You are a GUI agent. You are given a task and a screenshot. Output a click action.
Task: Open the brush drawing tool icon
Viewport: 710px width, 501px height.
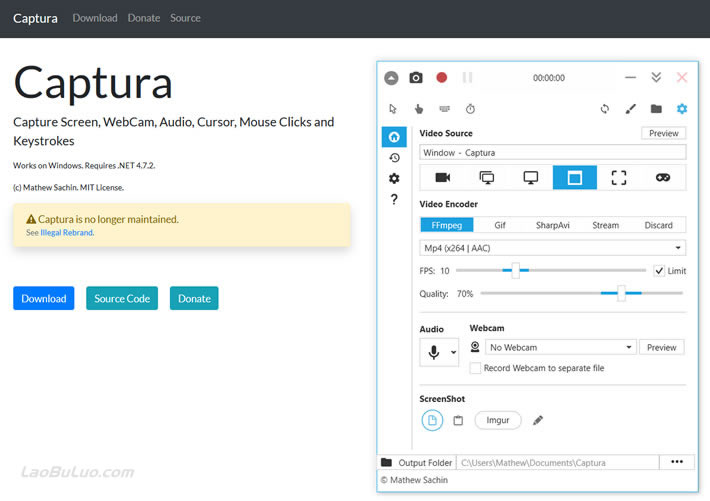(x=630, y=109)
